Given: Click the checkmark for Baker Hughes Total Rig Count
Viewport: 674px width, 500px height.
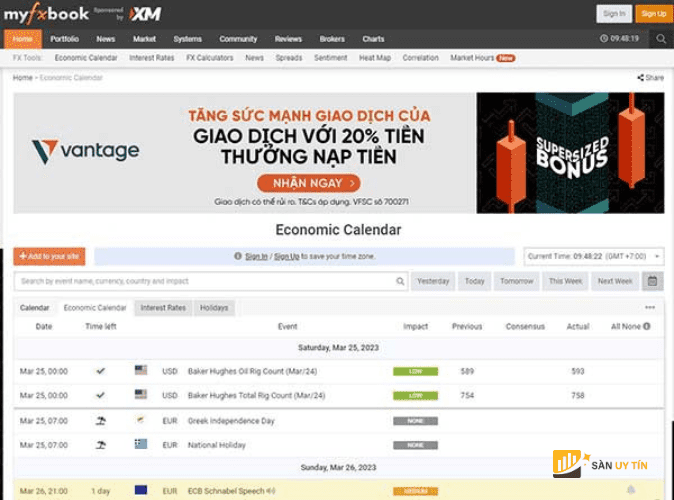Looking at the screenshot, I should 100,395.
